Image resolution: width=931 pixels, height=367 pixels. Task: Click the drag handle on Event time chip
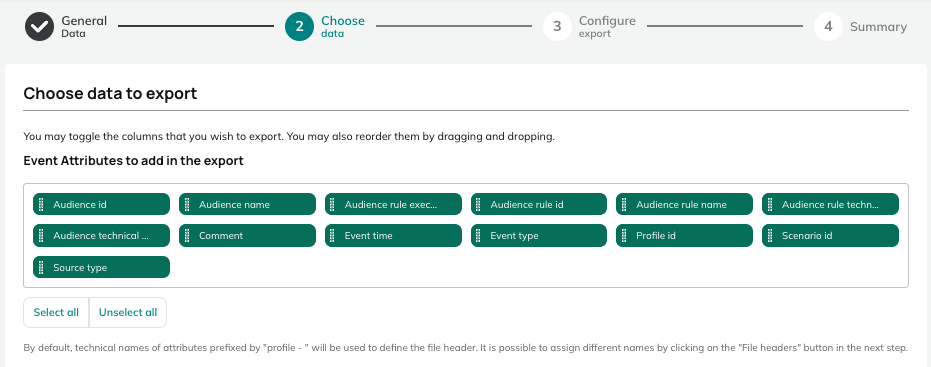pos(332,236)
